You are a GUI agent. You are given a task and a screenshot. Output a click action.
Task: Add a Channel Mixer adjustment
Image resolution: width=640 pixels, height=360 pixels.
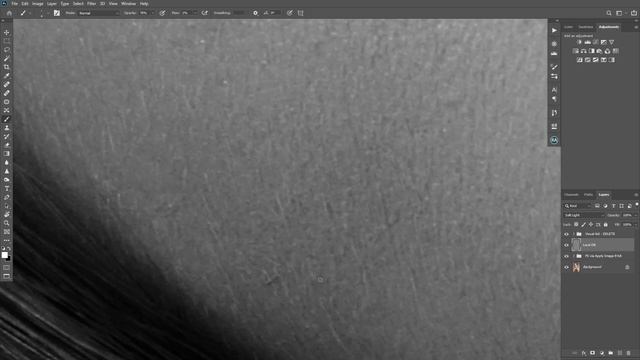607,51
